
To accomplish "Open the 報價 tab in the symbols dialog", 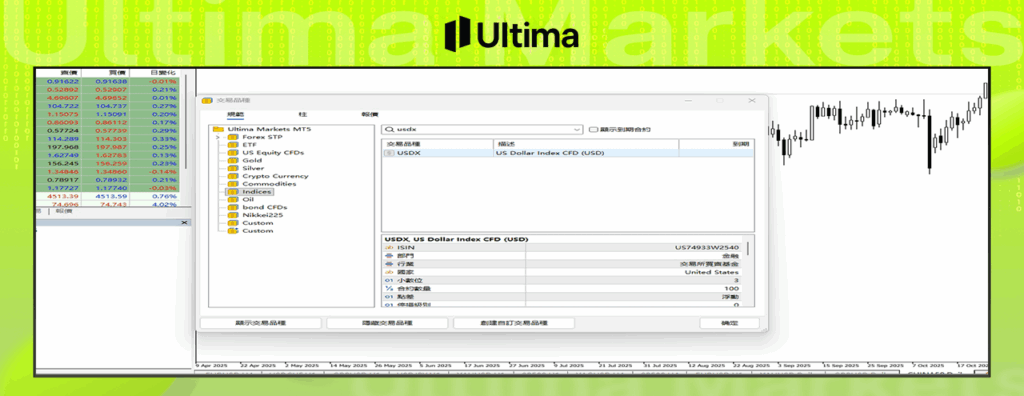I will (370, 114).
